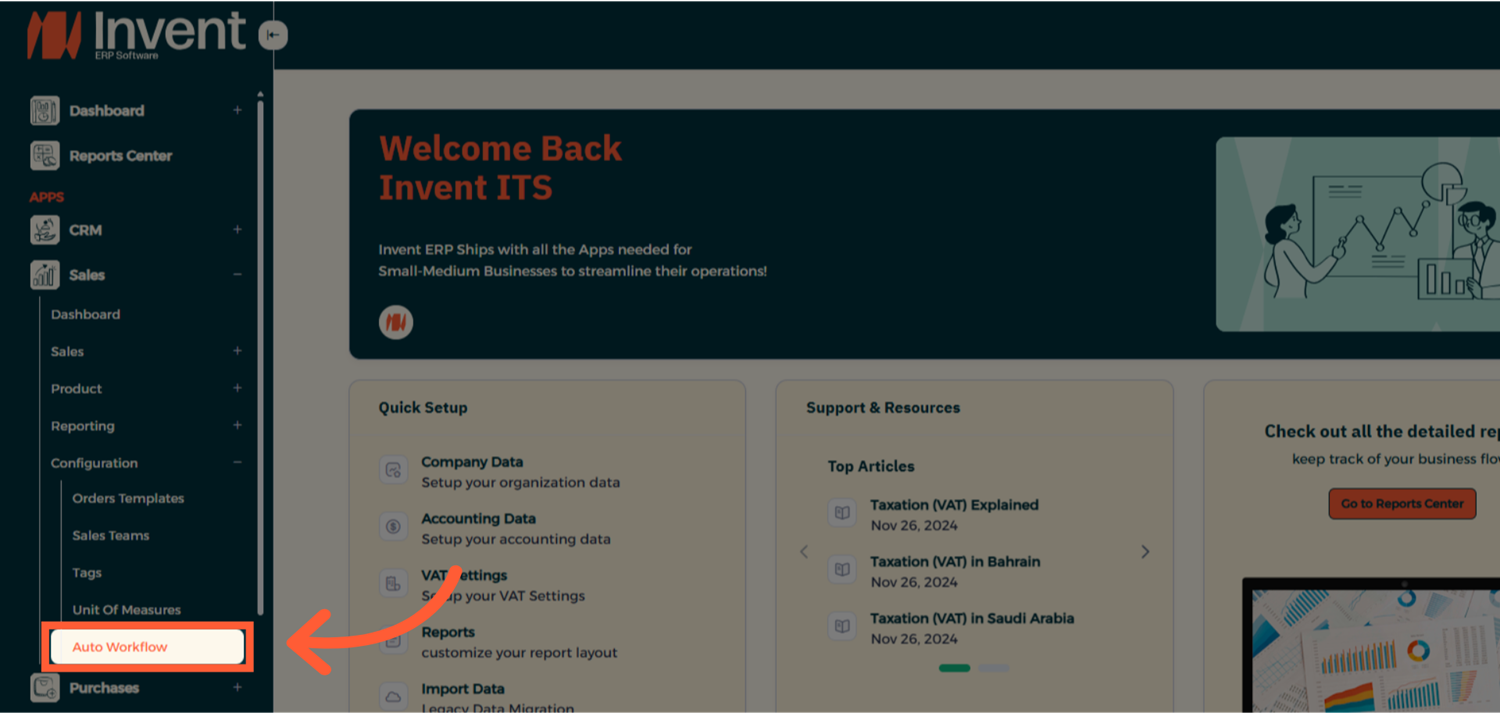1500x713 pixels.
Task: Click the Purchases app icon
Action: point(45,688)
